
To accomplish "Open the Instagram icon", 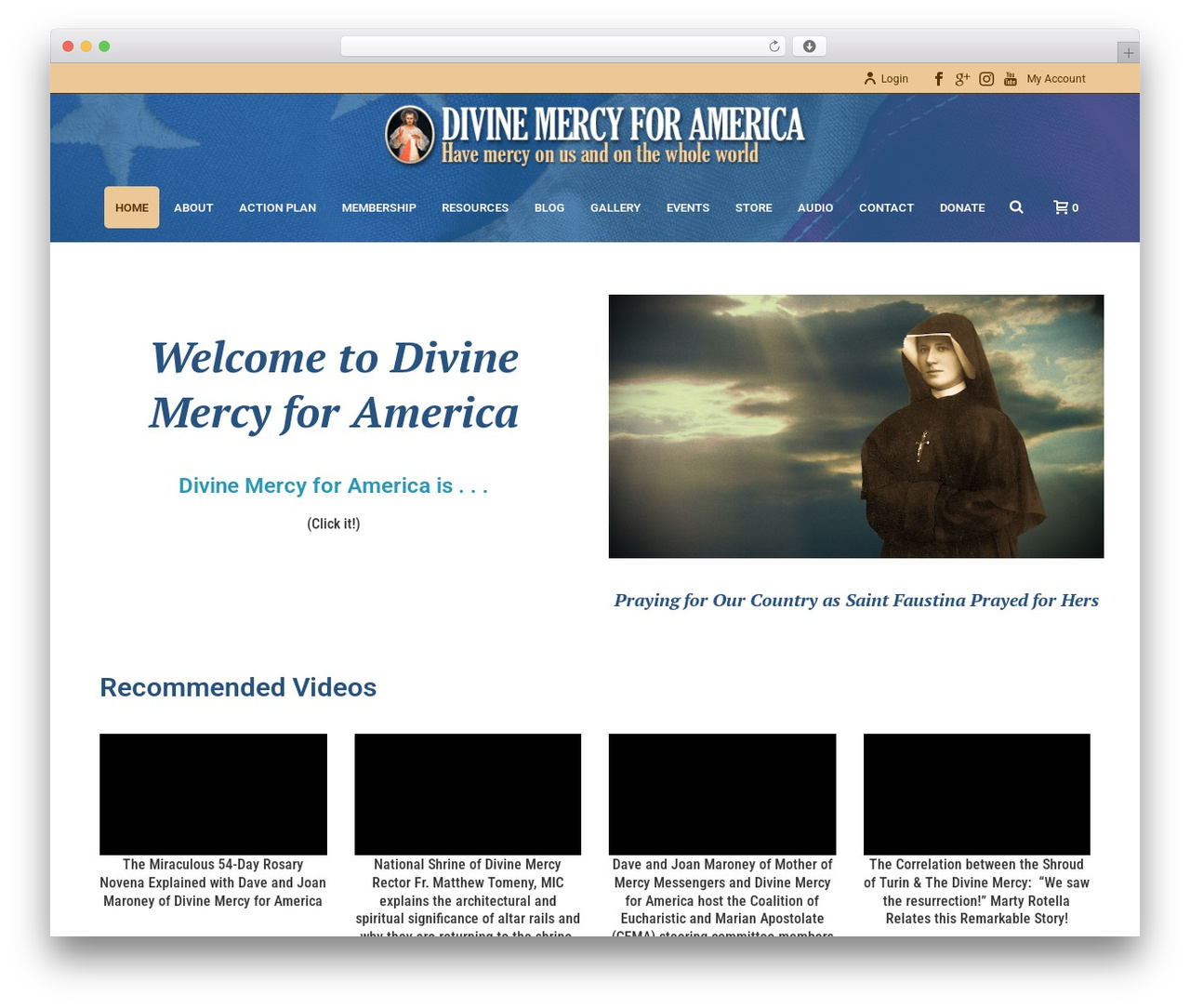I will tap(986, 79).
